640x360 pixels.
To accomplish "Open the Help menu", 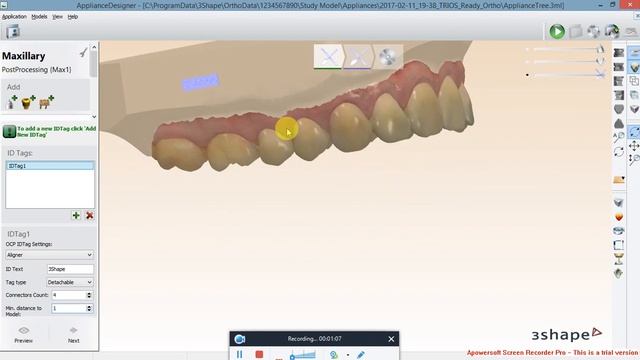I will click(73, 17).
